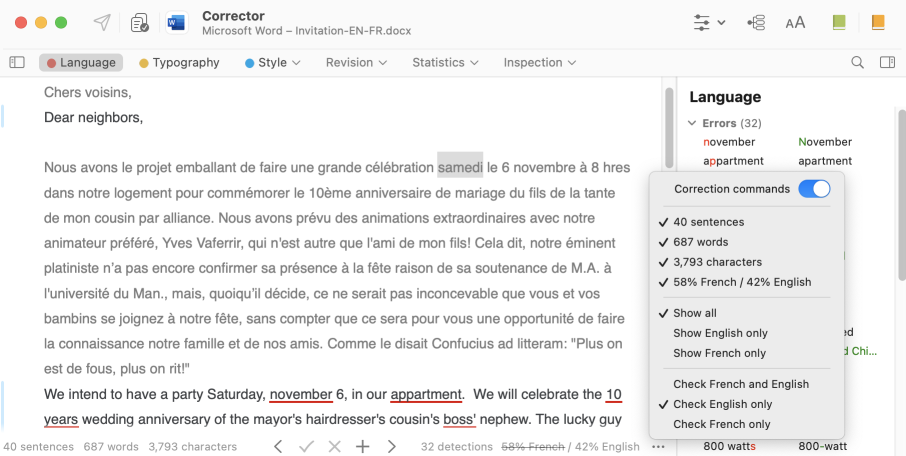This screenshot has height=456, width=906.
Task: Choose Show English only
Action: 746,333
